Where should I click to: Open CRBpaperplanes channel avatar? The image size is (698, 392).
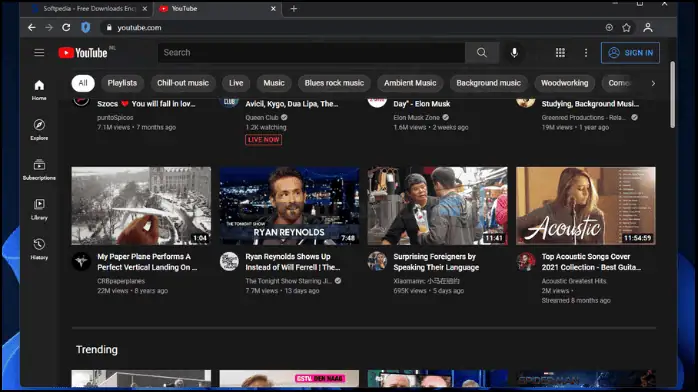81,261
